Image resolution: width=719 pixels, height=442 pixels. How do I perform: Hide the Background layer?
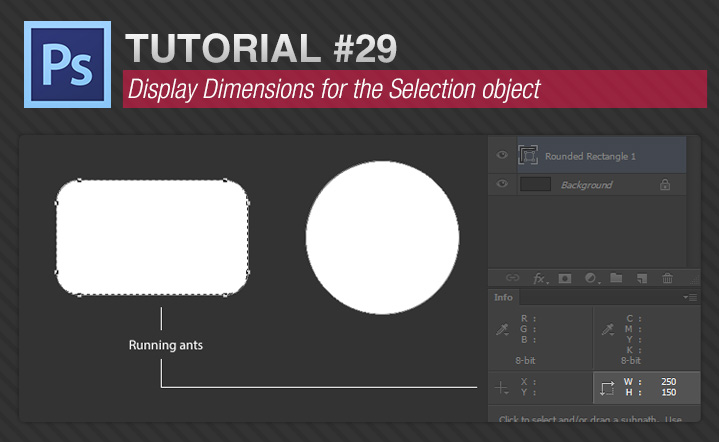[502, 185]
